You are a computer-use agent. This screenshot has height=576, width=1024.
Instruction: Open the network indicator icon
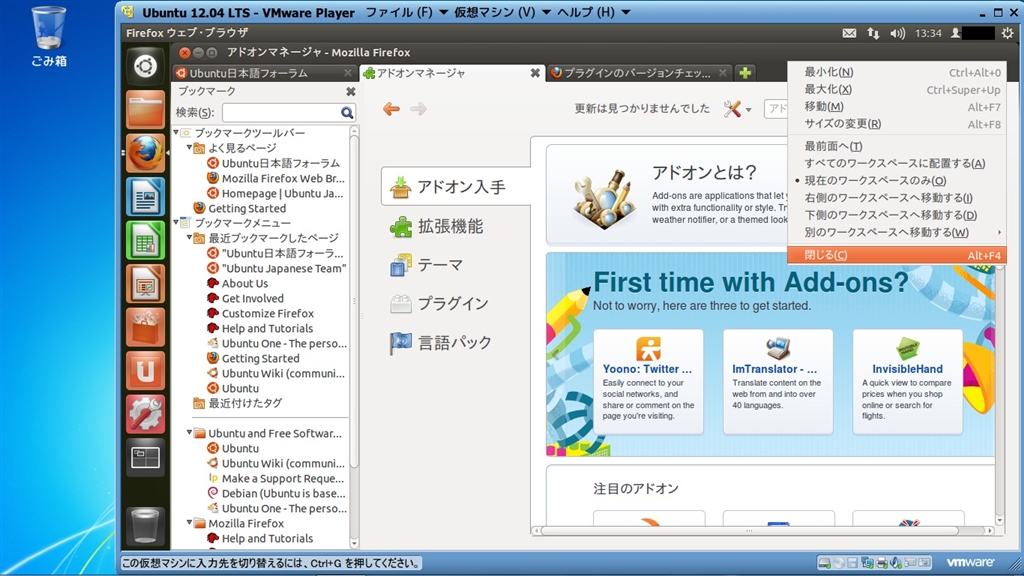point(873,33)
